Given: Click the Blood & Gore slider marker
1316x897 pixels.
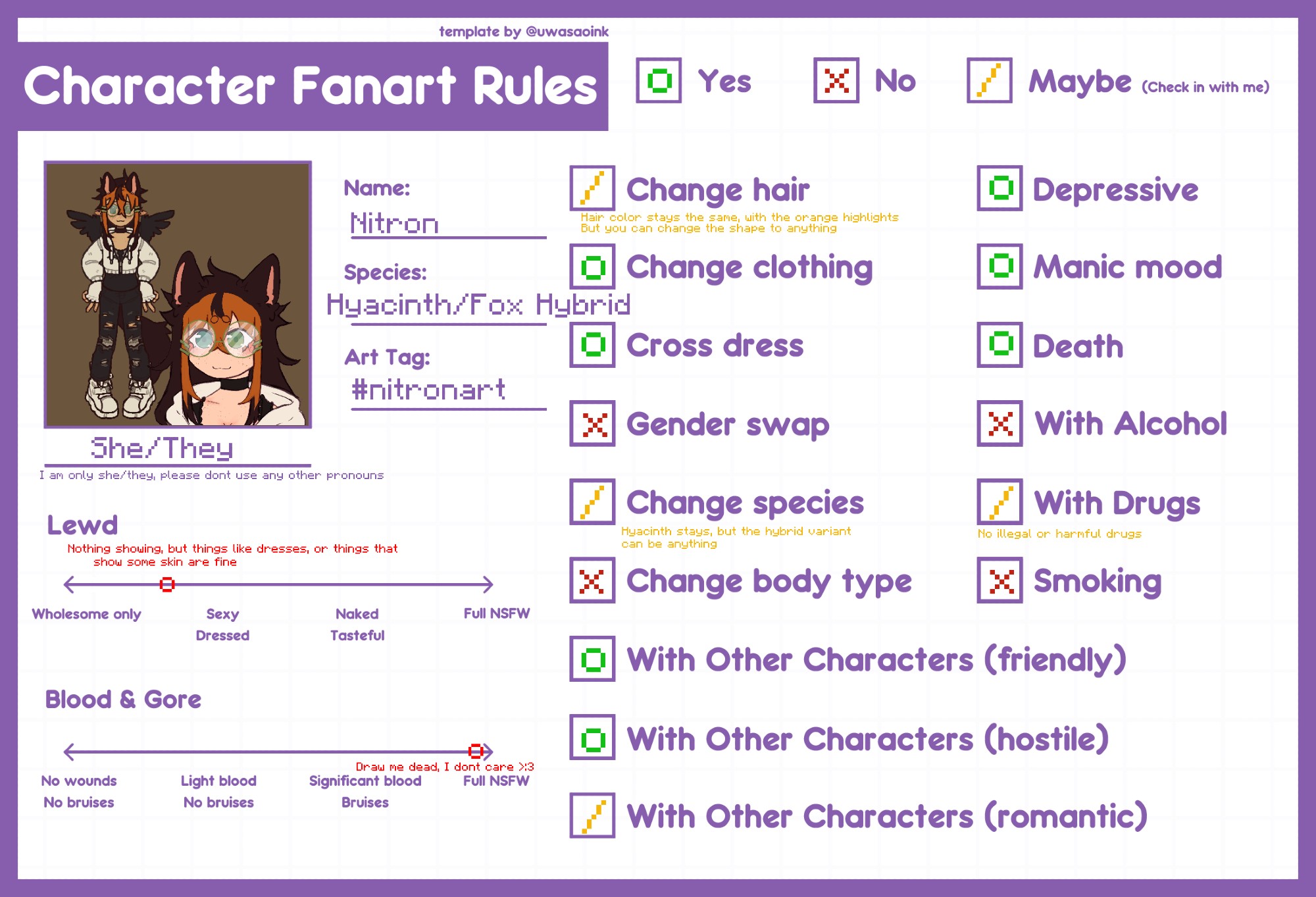Looking at the screenshot, I should point(475,751).
